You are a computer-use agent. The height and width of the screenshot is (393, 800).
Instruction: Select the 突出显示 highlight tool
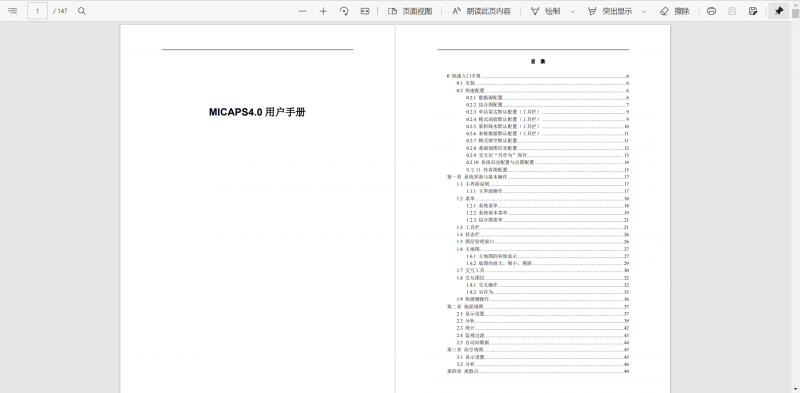coord(610,11)
